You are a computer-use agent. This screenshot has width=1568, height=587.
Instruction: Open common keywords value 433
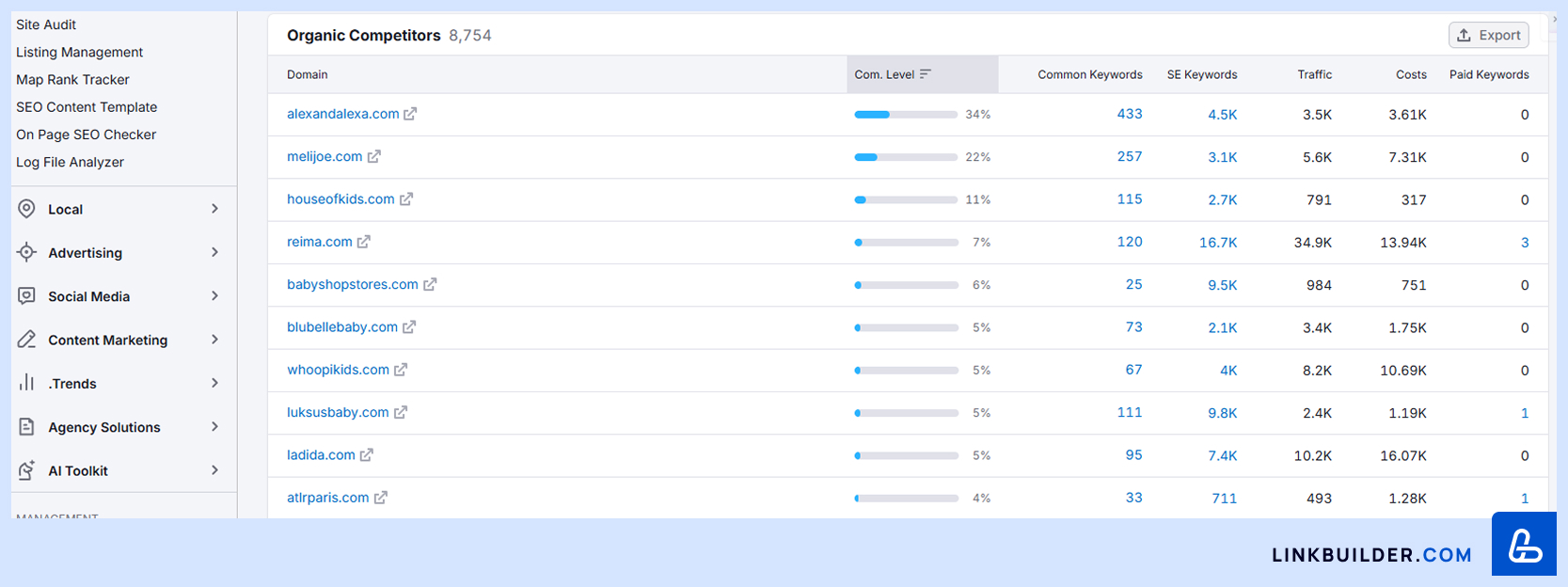[1130, 114]
